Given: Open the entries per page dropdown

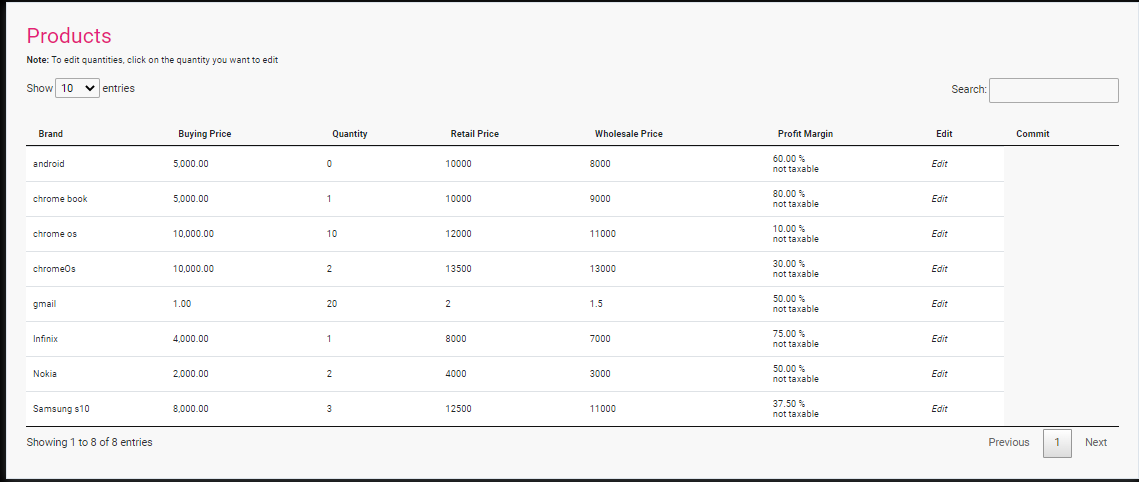Looking at the screenshot, I should (78, 88).
